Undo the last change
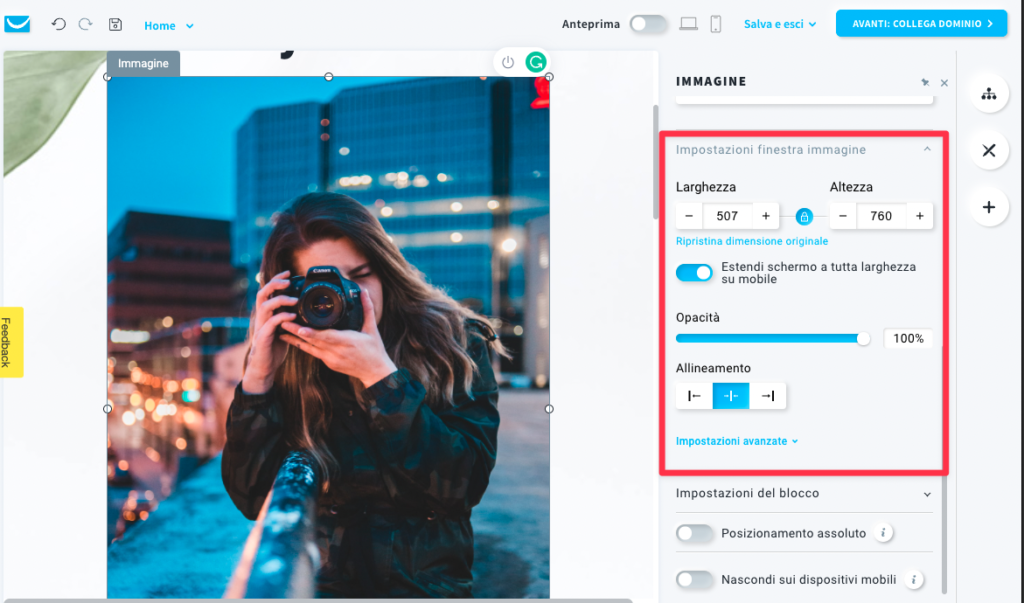This screenshot has width=1024, height=603. point(58,24)
